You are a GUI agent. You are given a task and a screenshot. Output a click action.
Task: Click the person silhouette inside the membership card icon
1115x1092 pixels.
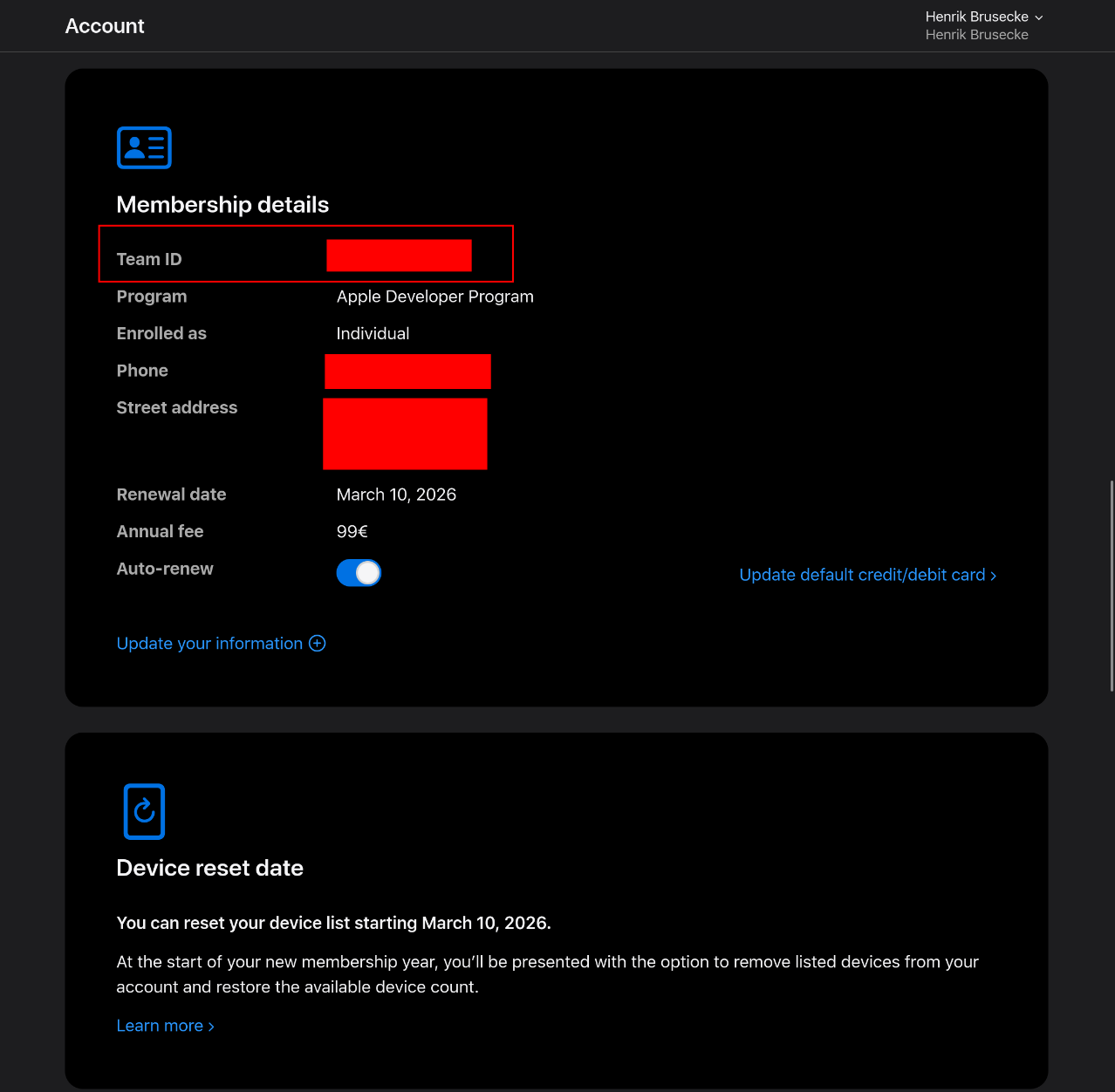pyautogui.click(x=136, y=147)
